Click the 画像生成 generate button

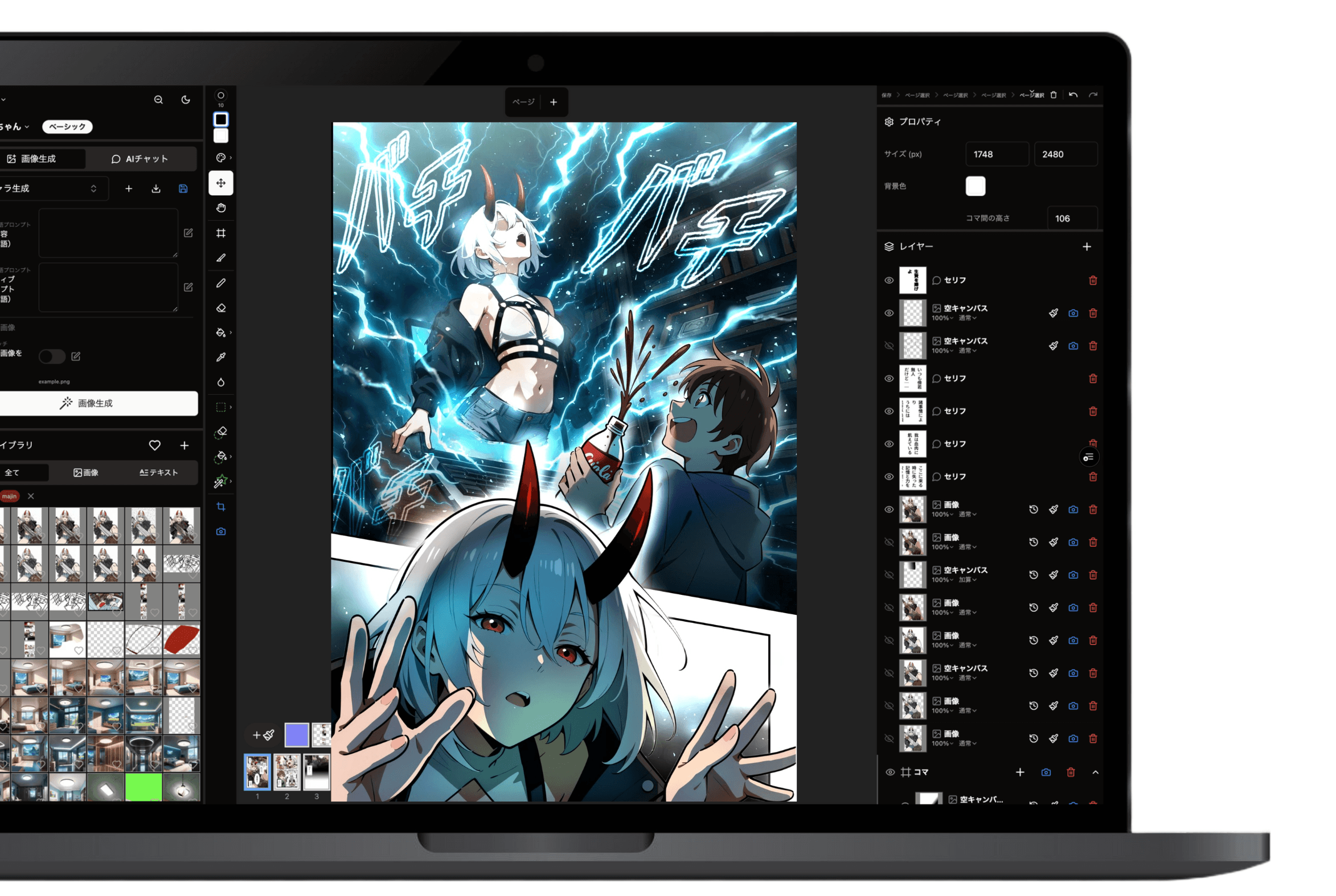95,404
